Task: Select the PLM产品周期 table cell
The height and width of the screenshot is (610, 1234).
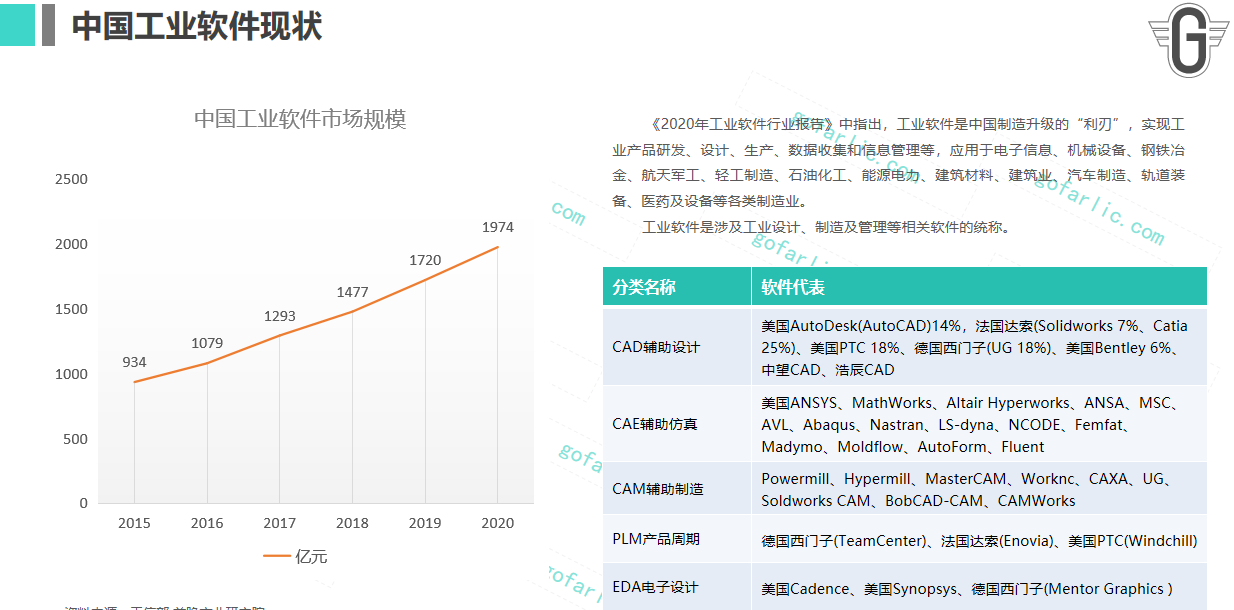Action: (x=677, y=539)
